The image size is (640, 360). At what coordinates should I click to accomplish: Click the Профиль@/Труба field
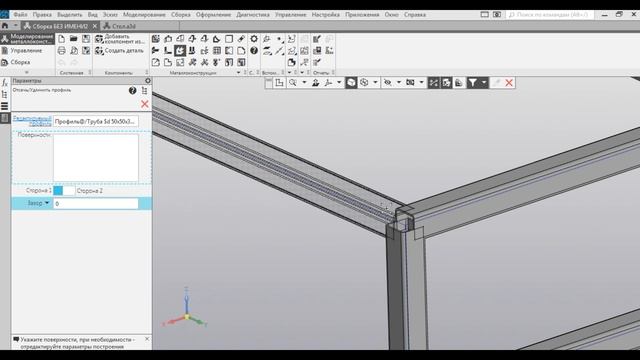[96, 121]
